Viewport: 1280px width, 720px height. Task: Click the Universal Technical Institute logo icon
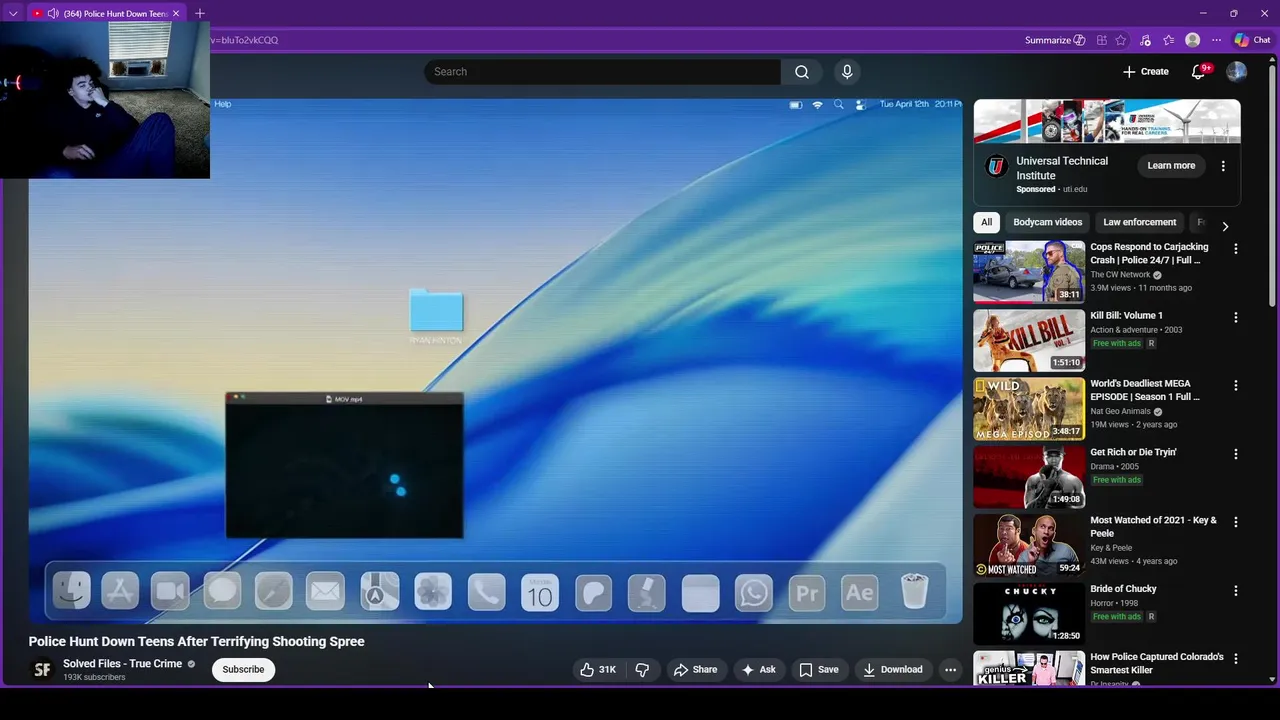(995, 167)
